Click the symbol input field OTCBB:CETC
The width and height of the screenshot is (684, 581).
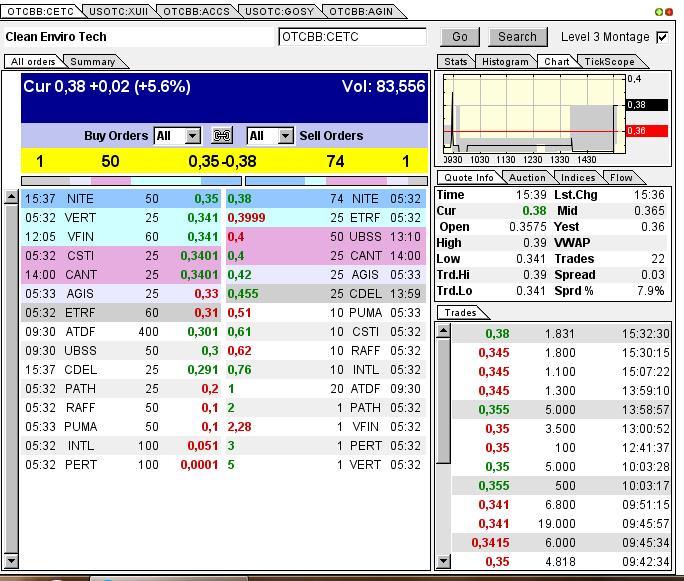[352, 37]
